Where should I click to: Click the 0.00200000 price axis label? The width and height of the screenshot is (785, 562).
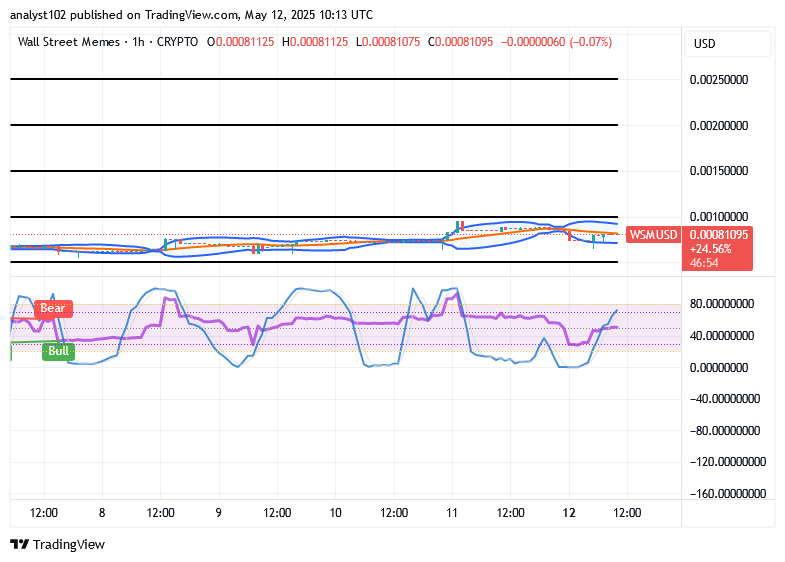(719, 126)
